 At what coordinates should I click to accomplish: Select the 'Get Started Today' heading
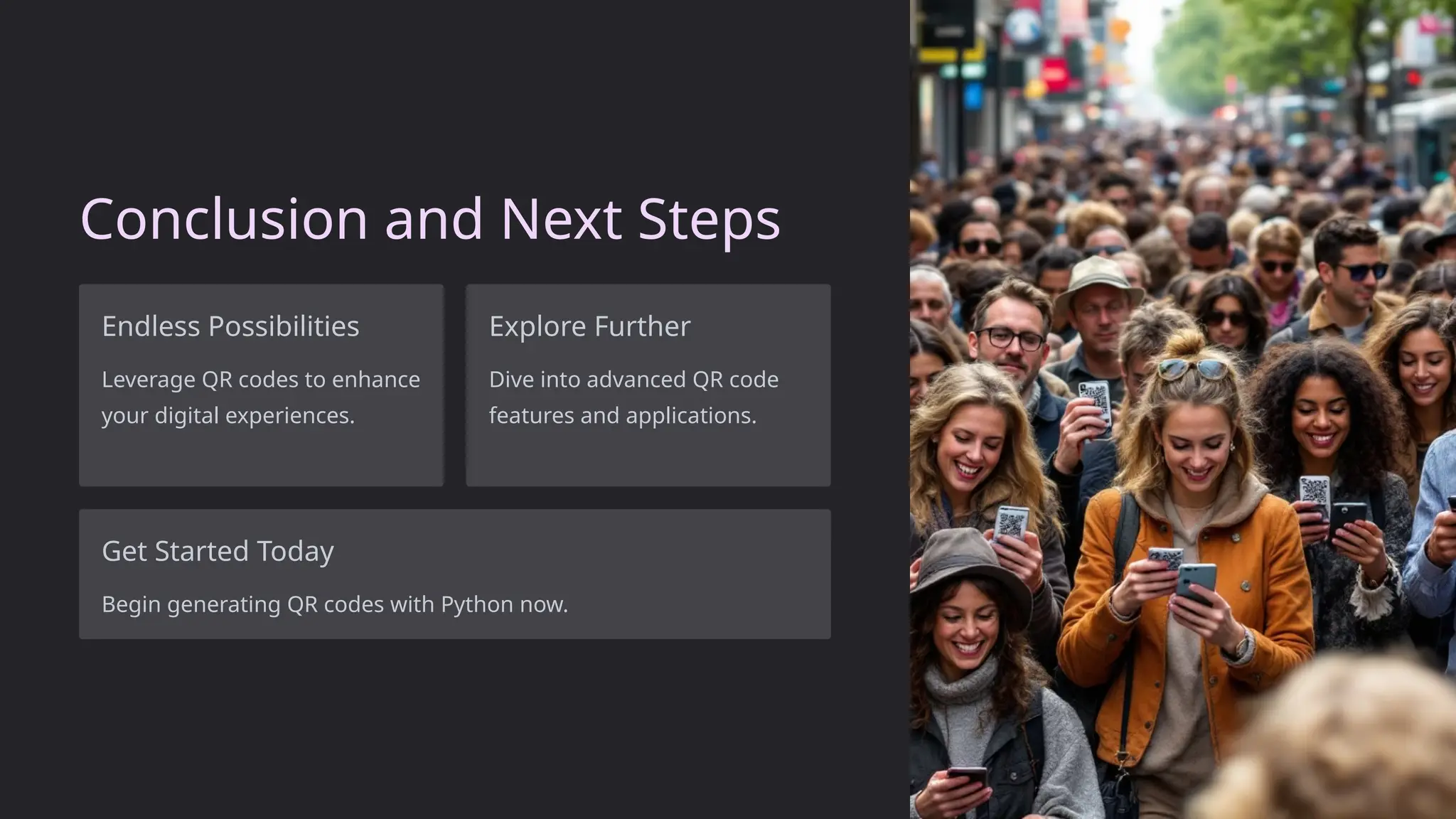click(x=218, y=551)
